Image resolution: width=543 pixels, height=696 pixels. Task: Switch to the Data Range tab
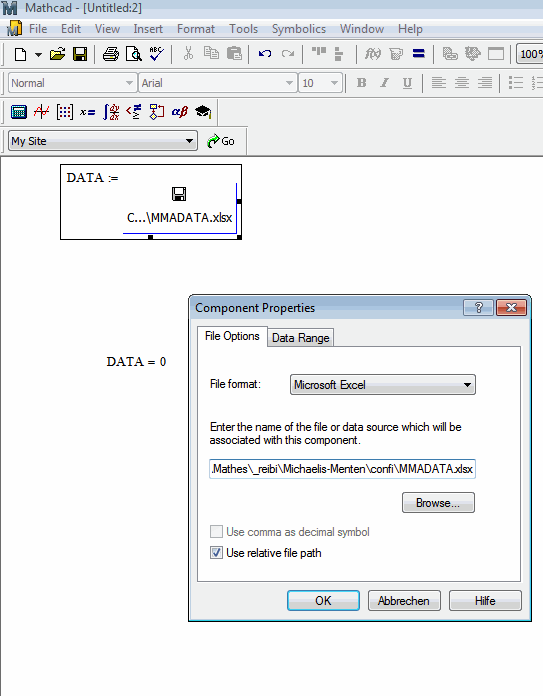(301, 338)
